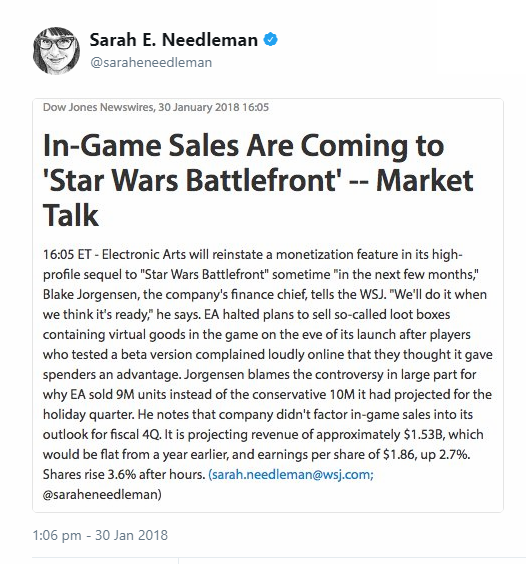Viewport: 526px width, 564px height.
Task: Select the 'Market' word in the headline
Action: point(425,180)
